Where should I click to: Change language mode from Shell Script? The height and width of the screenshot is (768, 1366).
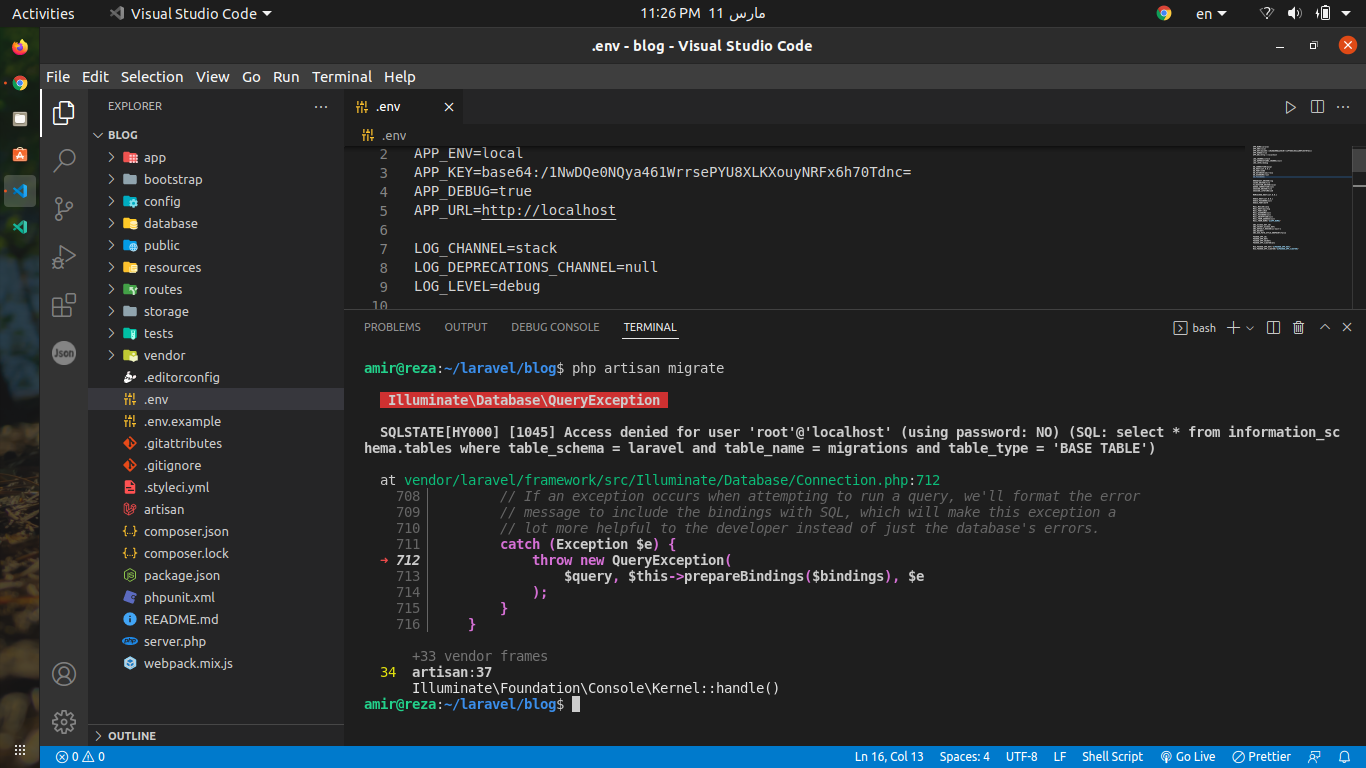coord(1112,757)
